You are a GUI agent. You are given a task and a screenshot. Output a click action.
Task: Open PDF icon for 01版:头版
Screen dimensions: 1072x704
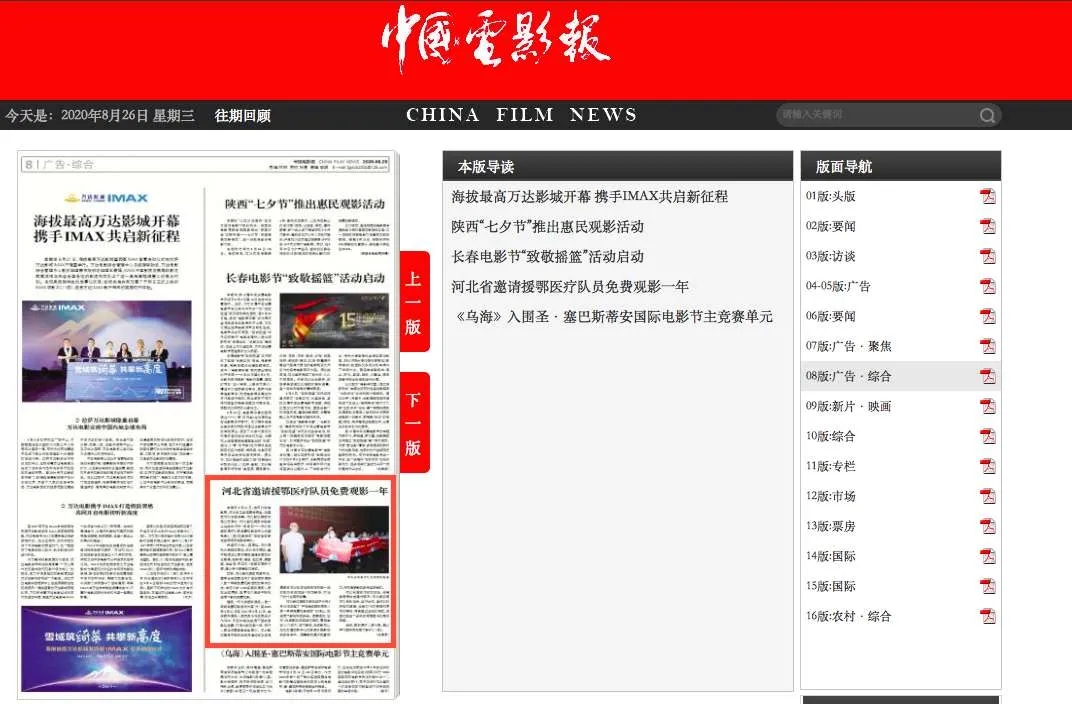(987, 196)
